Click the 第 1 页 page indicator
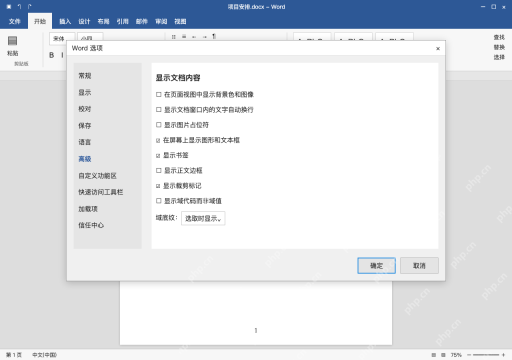The image size is (512, 360). pyautogui.click(x=14, y=355)
